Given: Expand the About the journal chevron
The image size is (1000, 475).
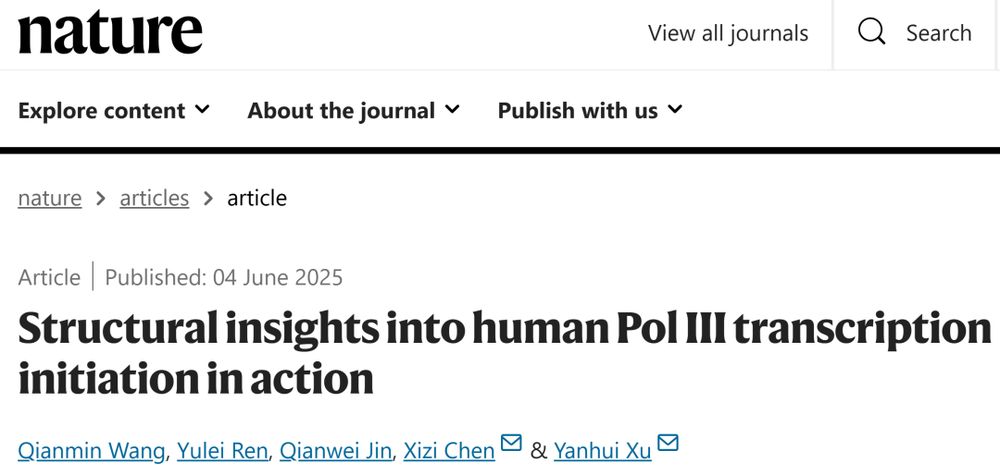Looking at the screenshot, I should (x=452, y=109).
